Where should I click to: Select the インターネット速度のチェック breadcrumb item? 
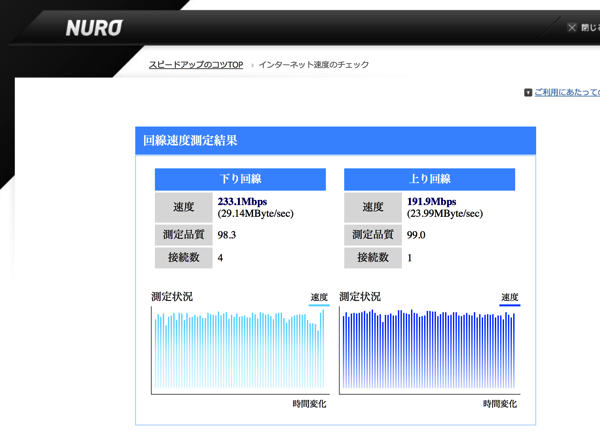[314, 65]
